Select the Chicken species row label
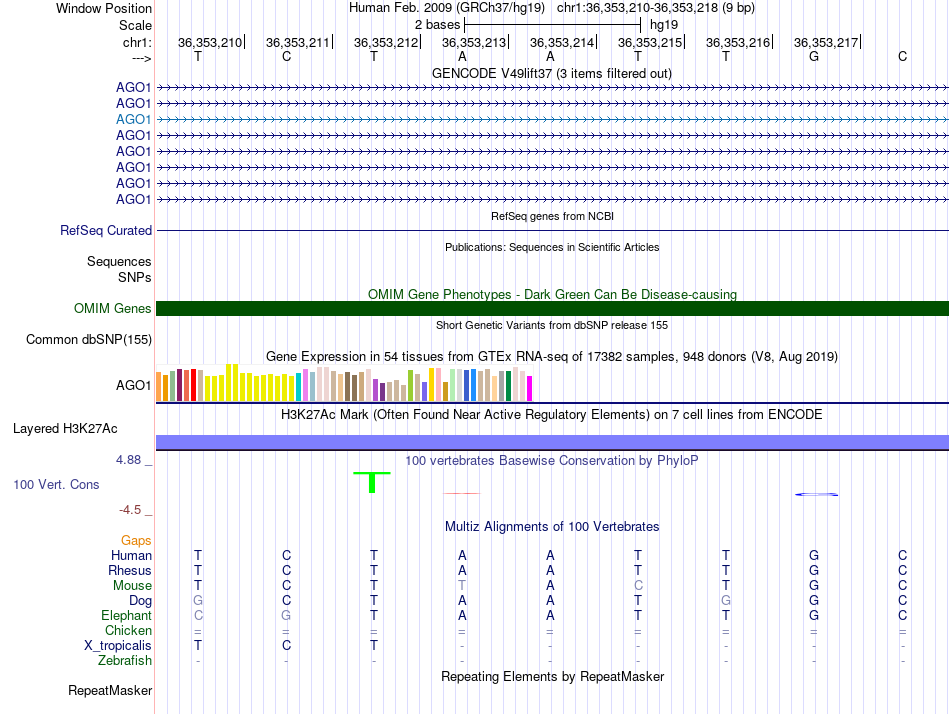The image size is (950, 714). pyautogui.click(x=128, y=630)
